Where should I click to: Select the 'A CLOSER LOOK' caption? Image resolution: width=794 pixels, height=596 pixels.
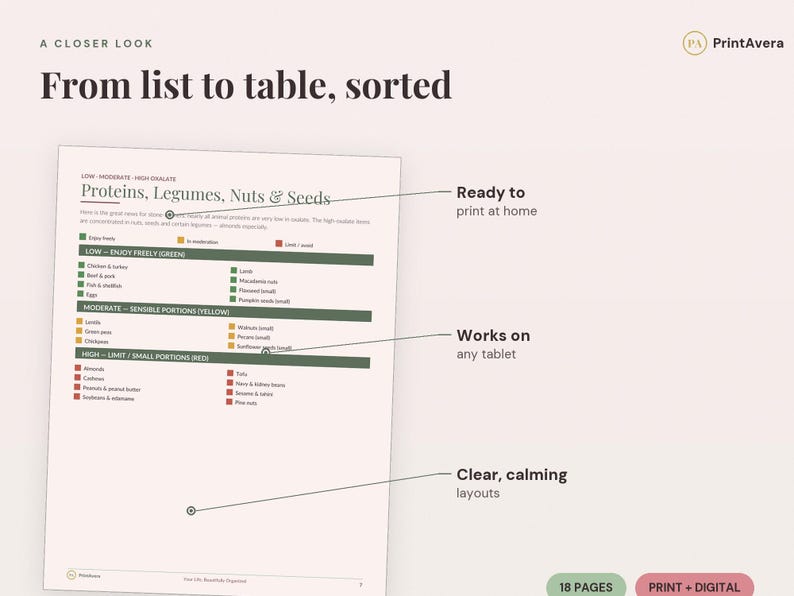click(x=96, y=44)
